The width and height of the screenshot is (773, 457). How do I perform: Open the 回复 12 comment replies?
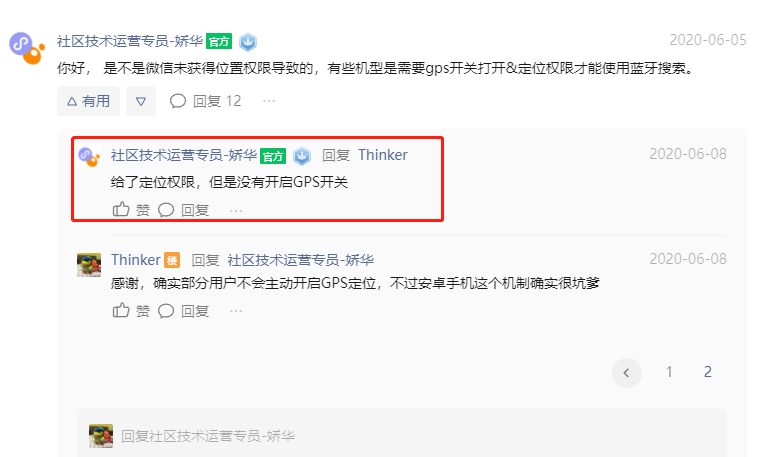coord(206,101)
